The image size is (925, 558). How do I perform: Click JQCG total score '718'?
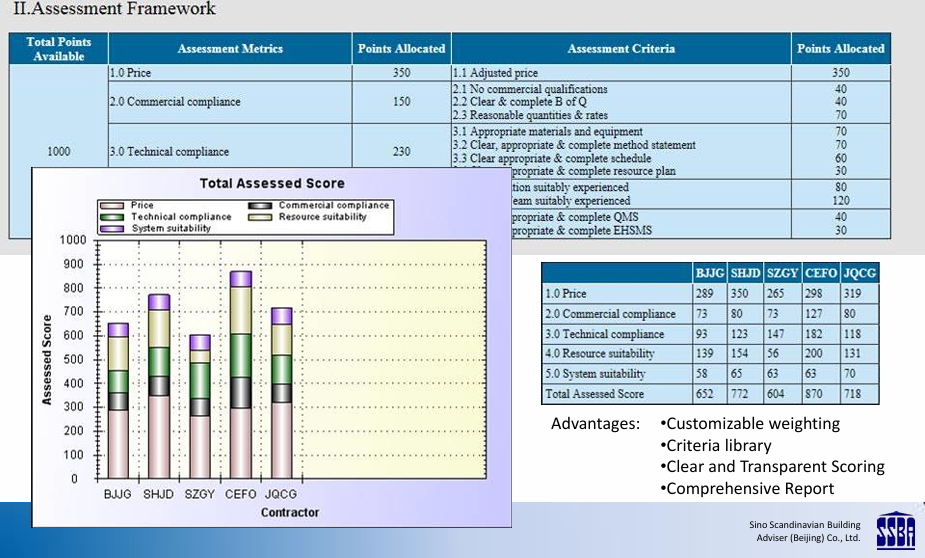click(x=852, y=394)
